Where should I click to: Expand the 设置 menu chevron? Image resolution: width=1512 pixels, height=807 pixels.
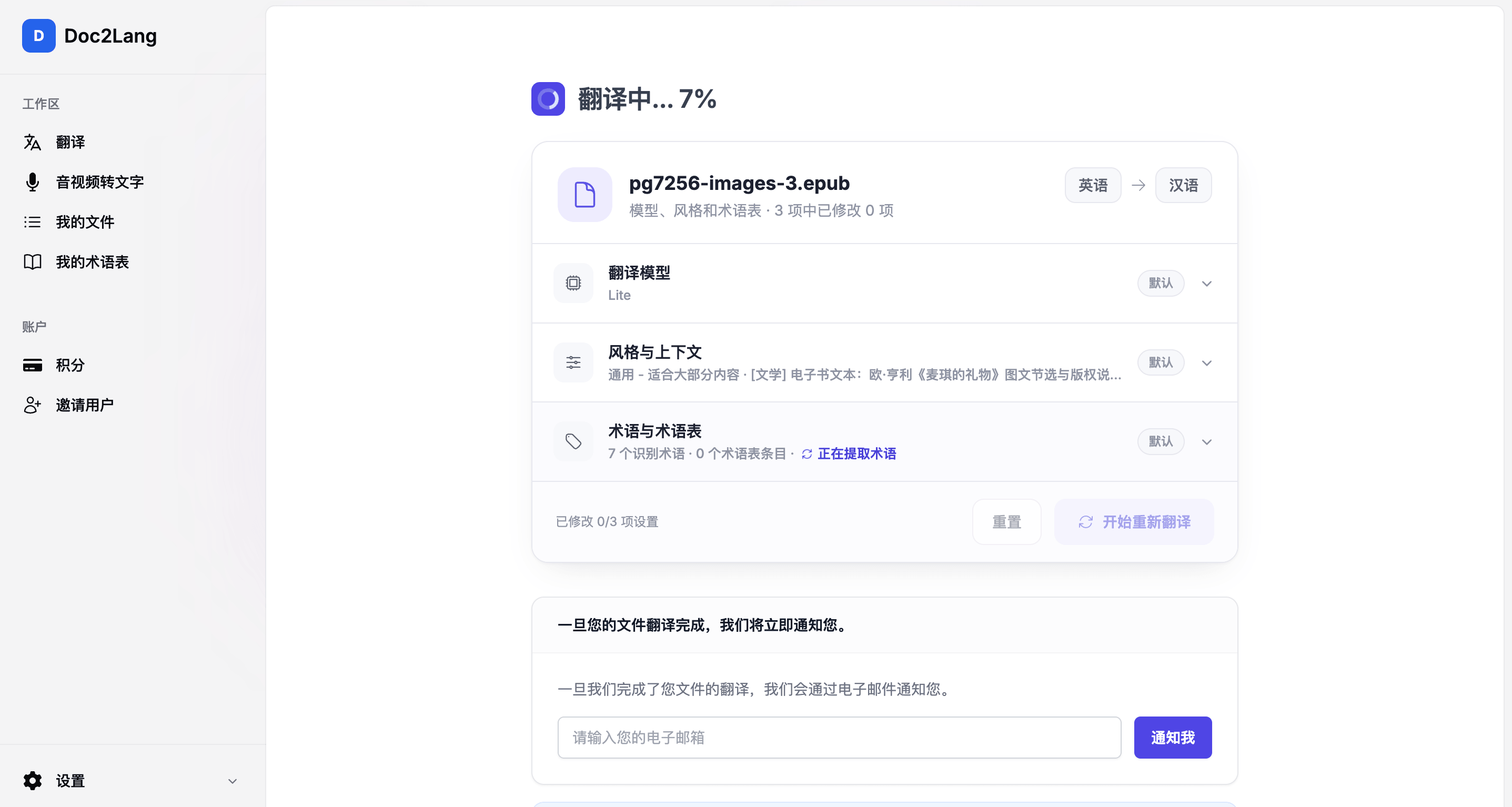click(x=233, y=781)
